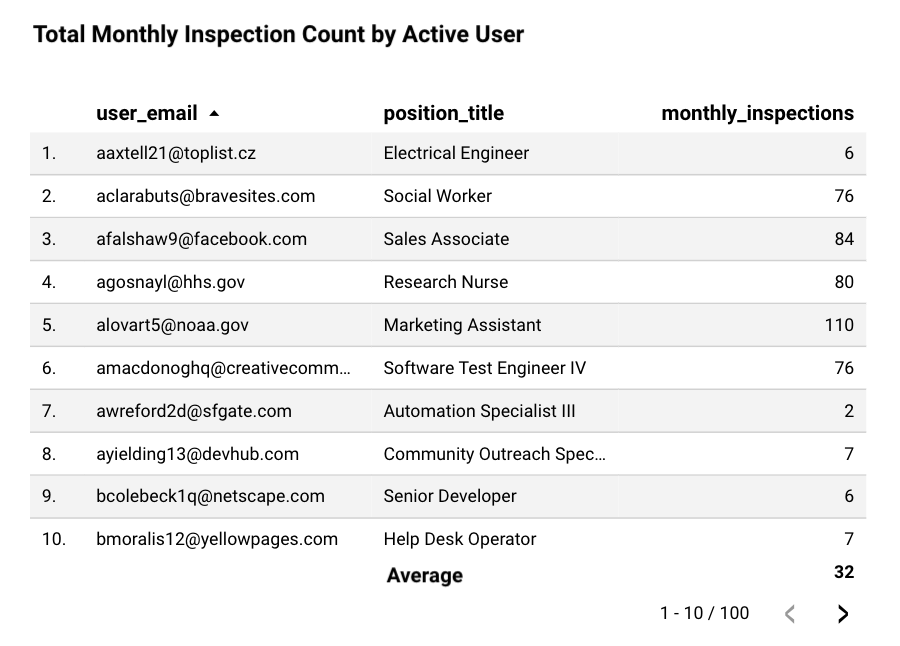The height and width of the screenshot is (646, 900).
Task: Sort table by user_email column header
Action: click(147, 114)
